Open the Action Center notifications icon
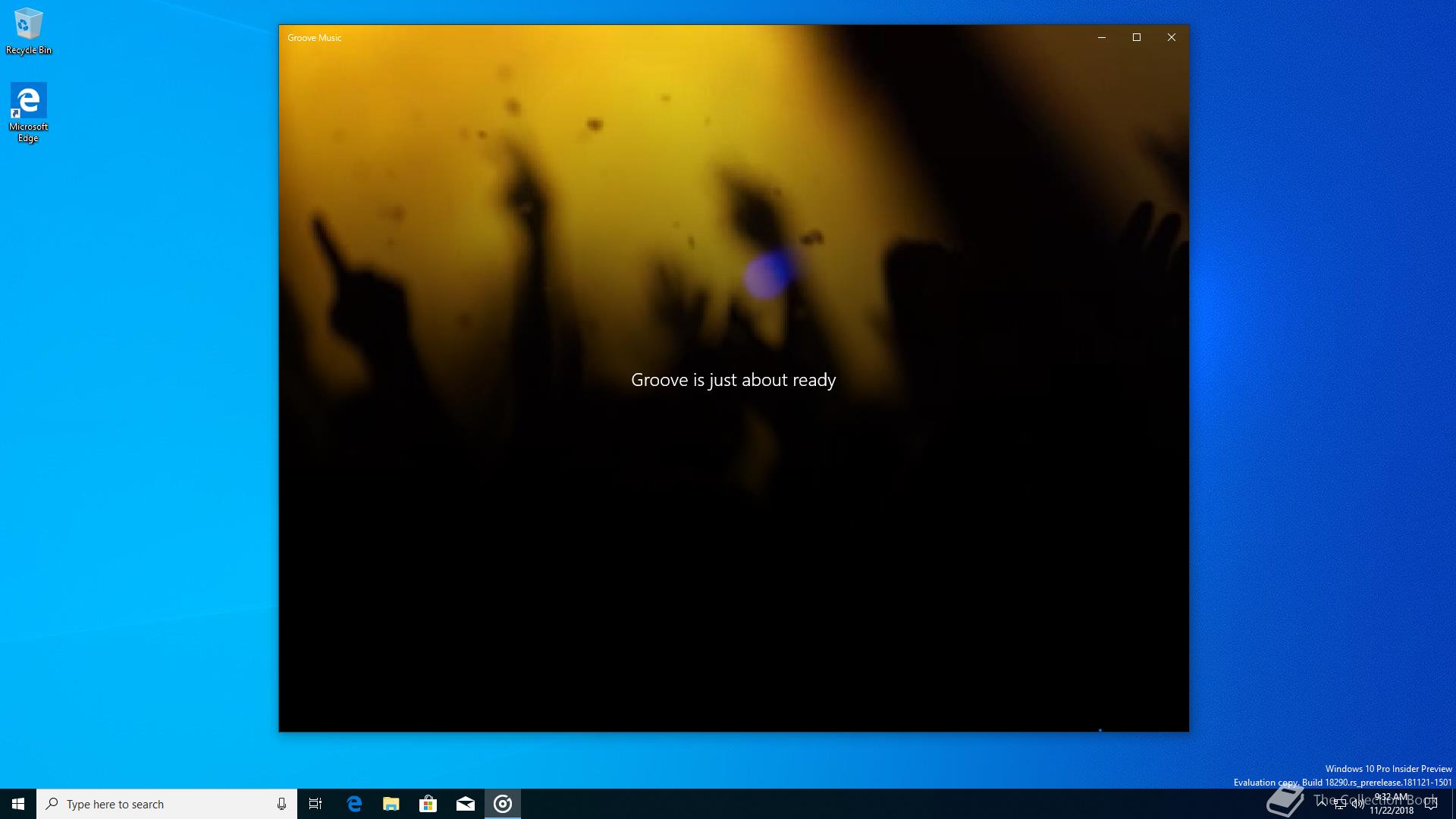This screenshot has width=1456, height=819. (1431, 804)
